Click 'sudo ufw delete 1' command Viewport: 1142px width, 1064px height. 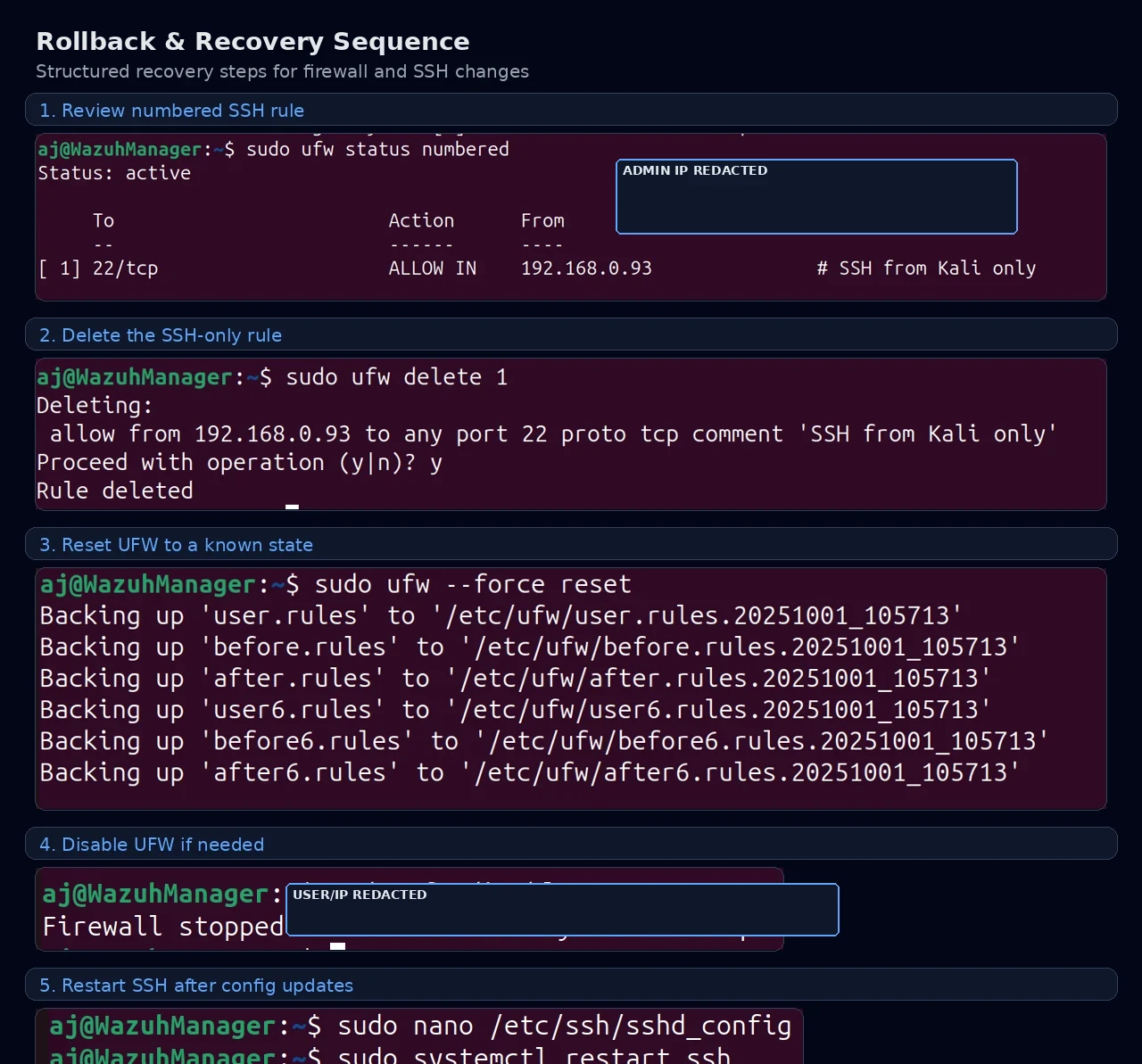[x=396, y=377]
